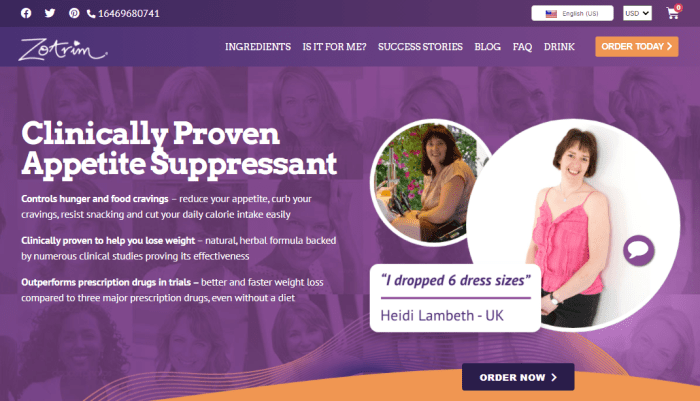Open the FAQ navigation item
Viewport: 700px width, 401px height.
point(522,47)
